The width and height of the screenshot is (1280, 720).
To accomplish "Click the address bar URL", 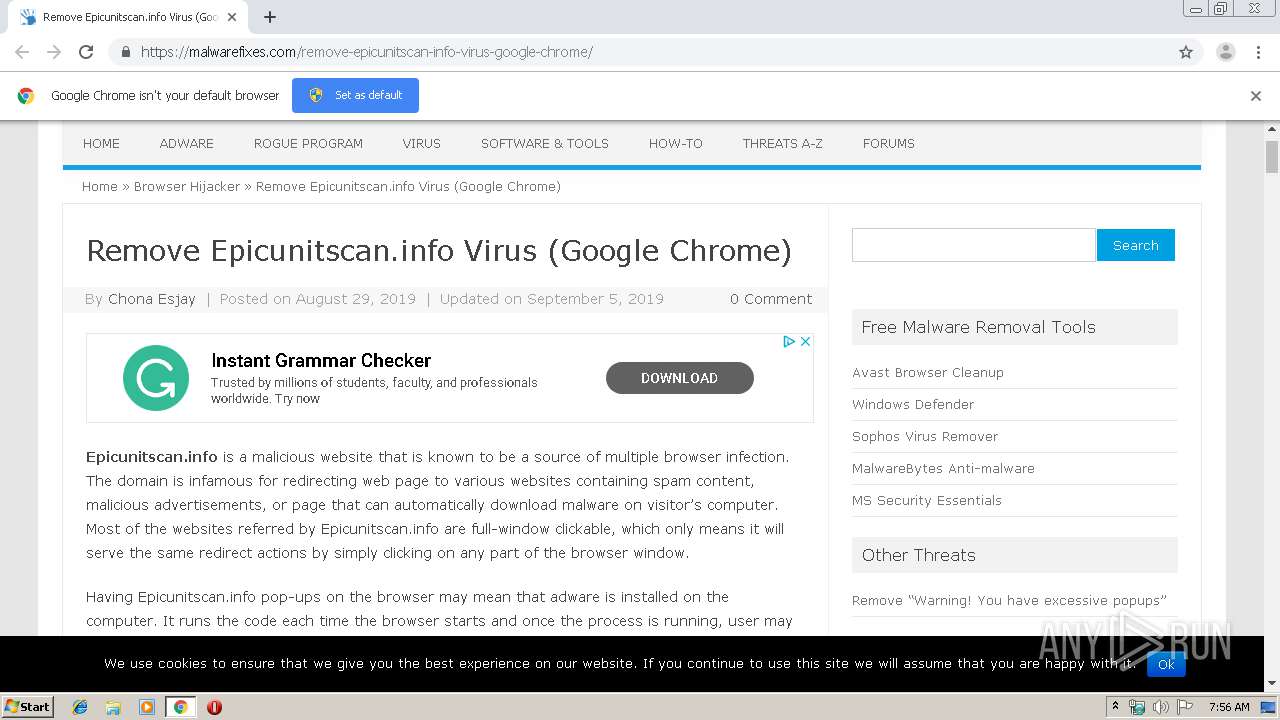I will 366,52.
